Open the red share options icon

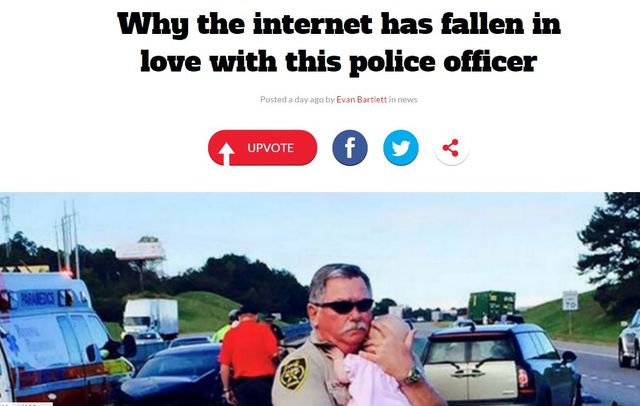(451, 148)
